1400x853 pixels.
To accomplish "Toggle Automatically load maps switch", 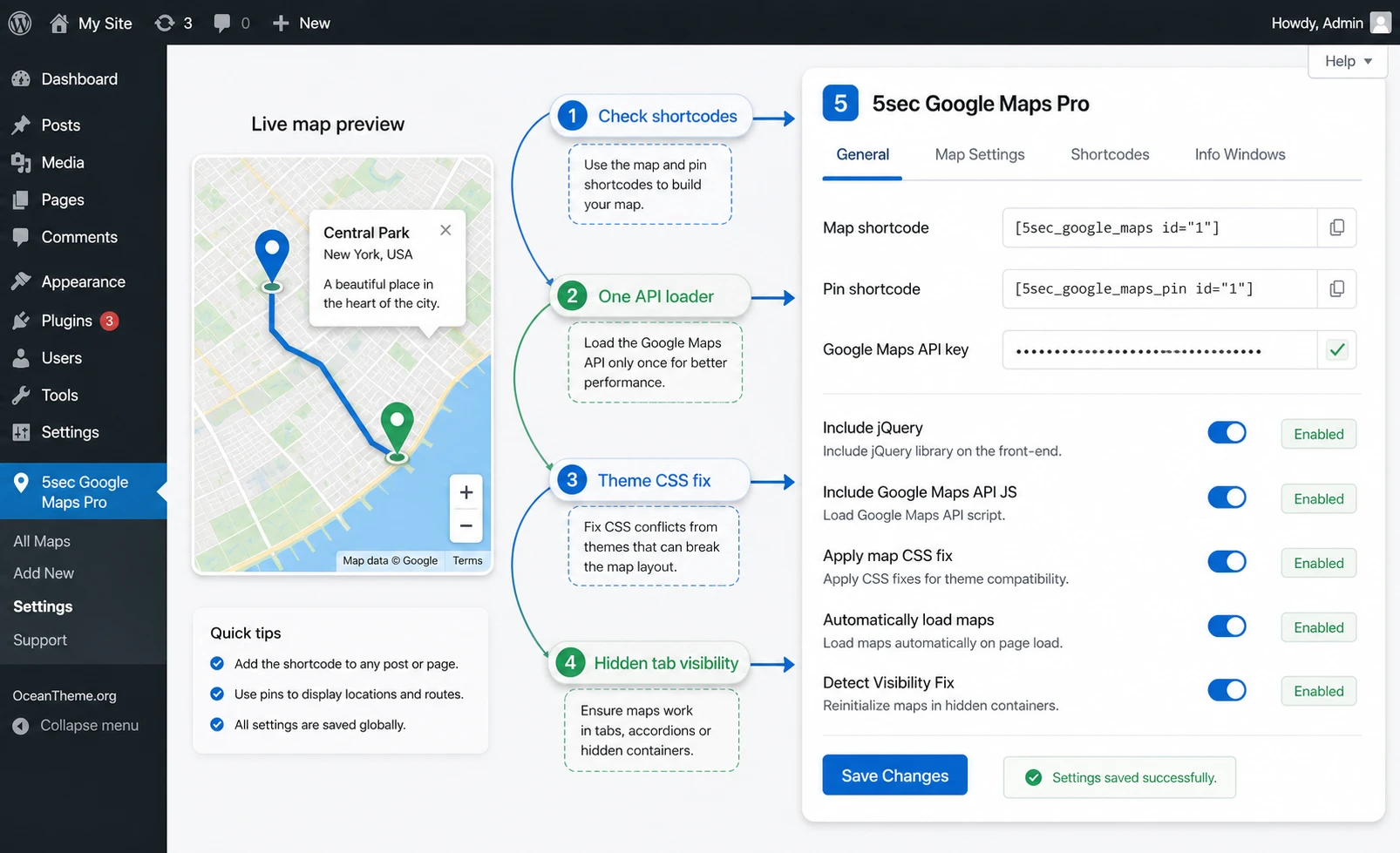I will pyautogui.click(x=1227, y=626).
